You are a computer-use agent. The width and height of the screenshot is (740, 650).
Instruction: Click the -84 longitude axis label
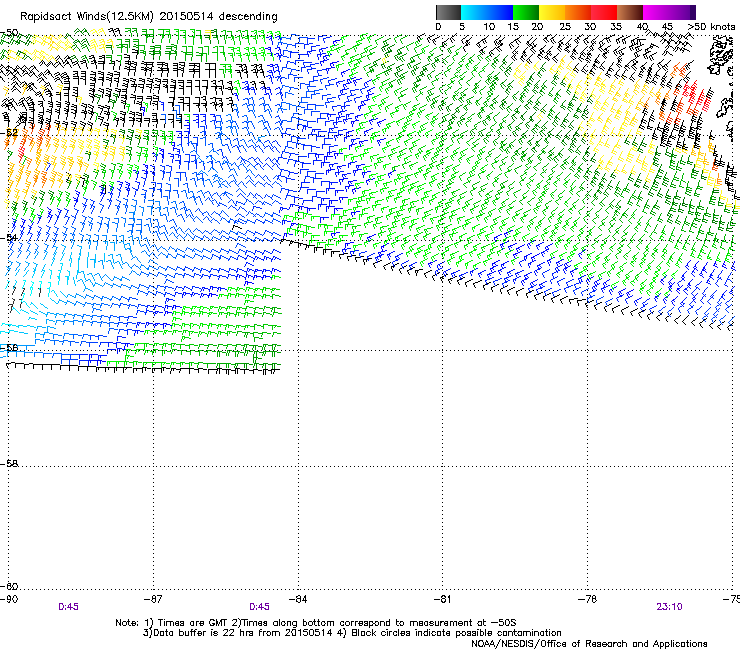pos(298,599)
